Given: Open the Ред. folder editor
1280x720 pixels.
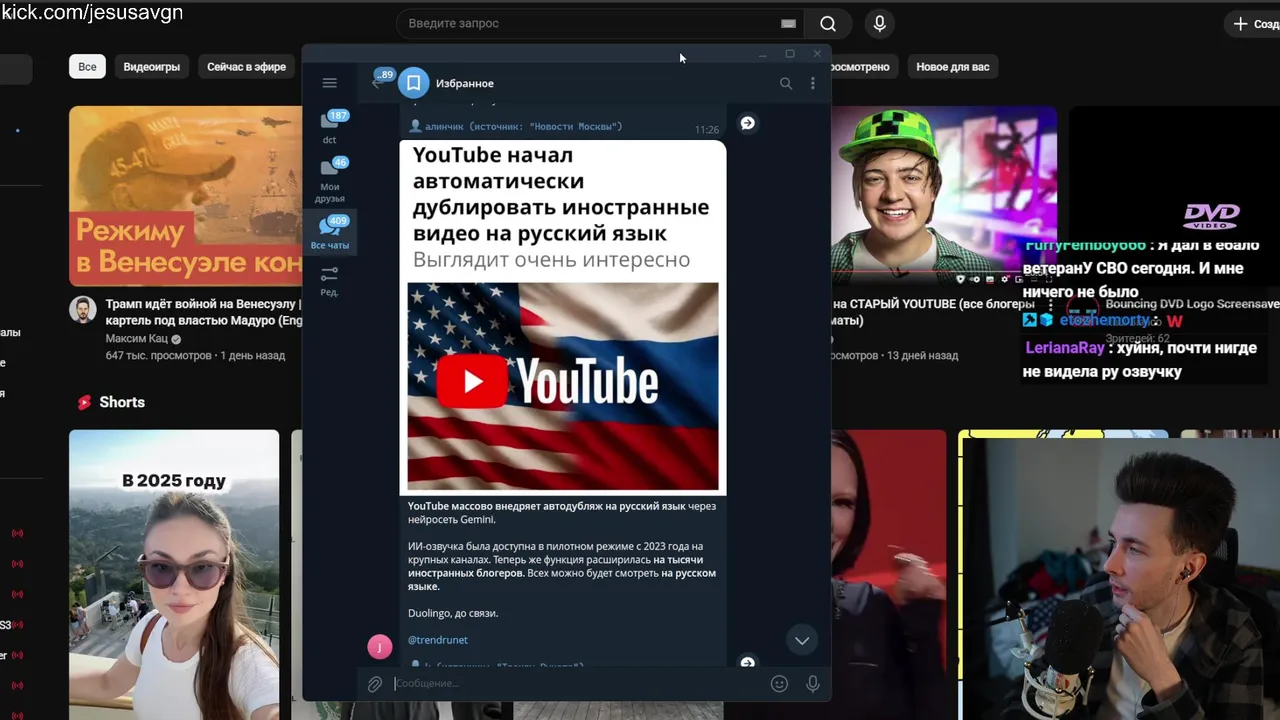Looking at the screenshot, I should (x=330, y=281).
